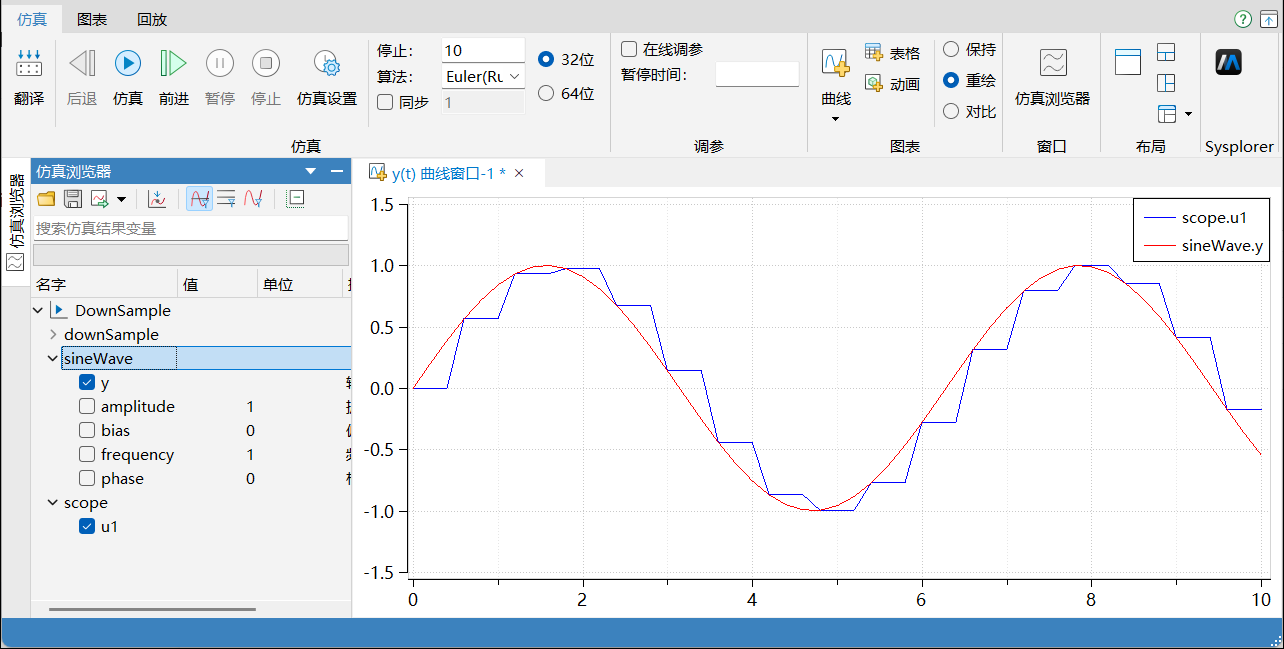Click the 搜索仿真结果变量 search field
This screenshot has height=649, width=1284.
coord(190,228)
